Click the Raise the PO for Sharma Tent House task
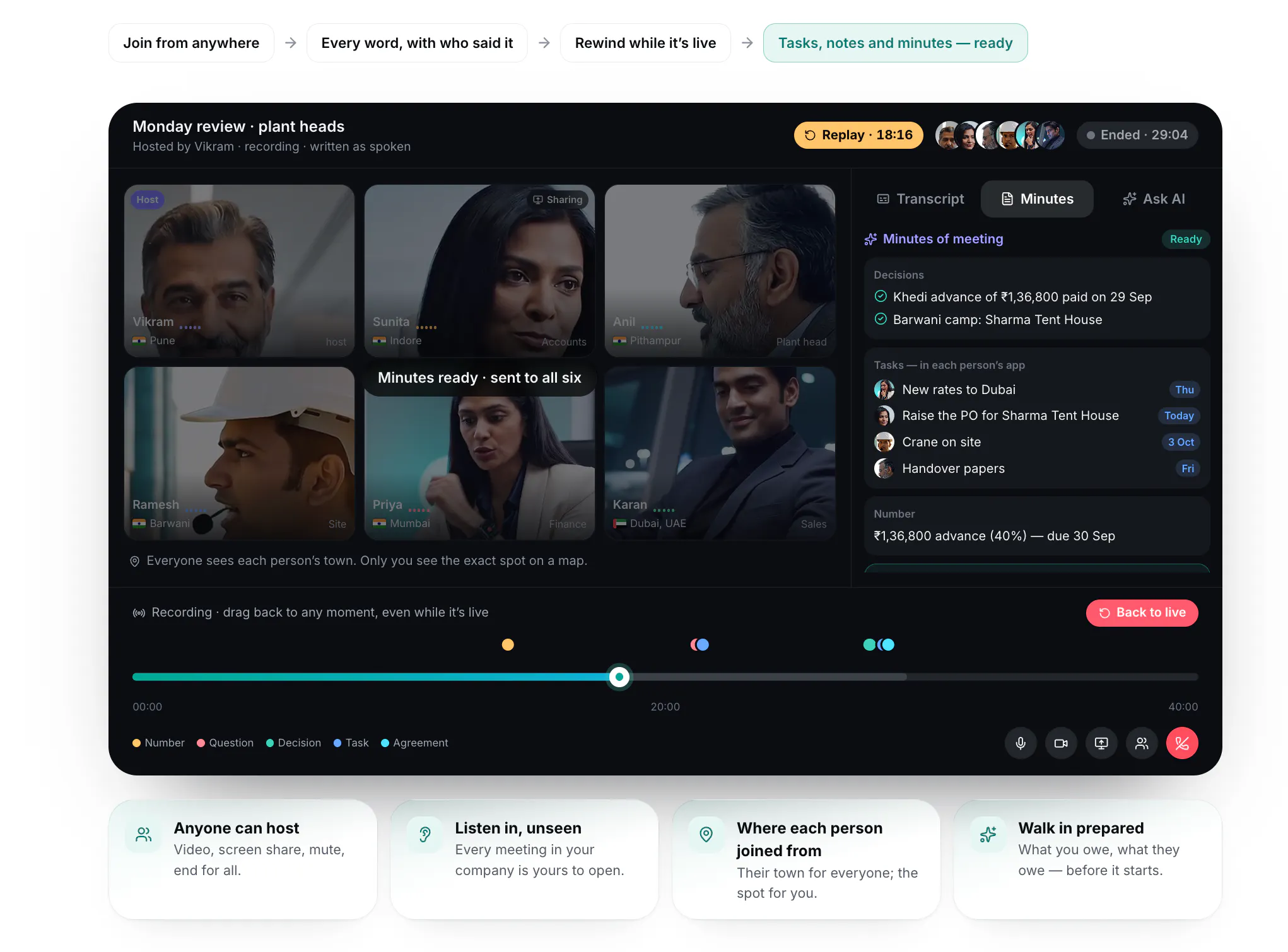 coord(1037,415)
